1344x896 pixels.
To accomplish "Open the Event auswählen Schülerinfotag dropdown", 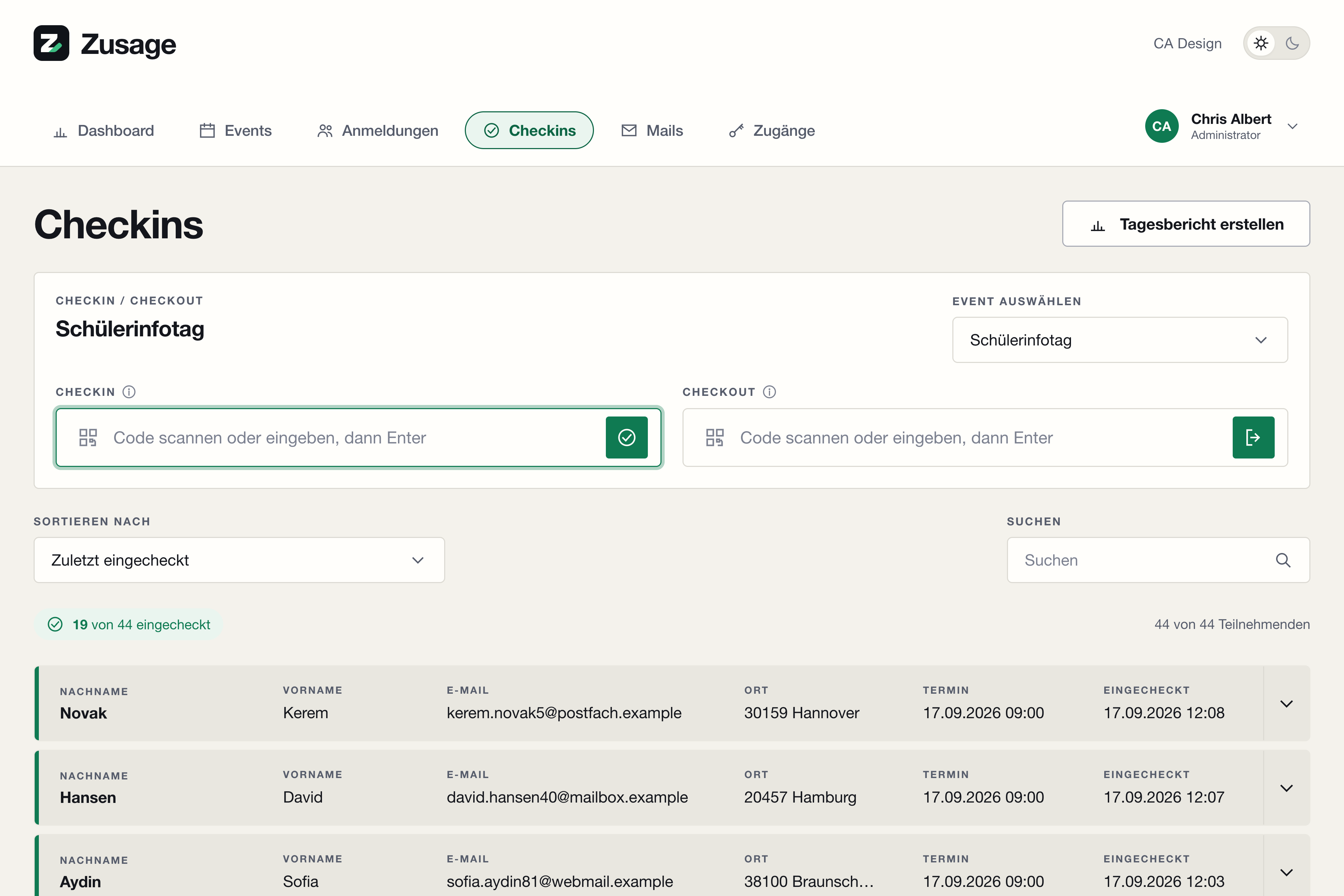I will click(1120, 340).
